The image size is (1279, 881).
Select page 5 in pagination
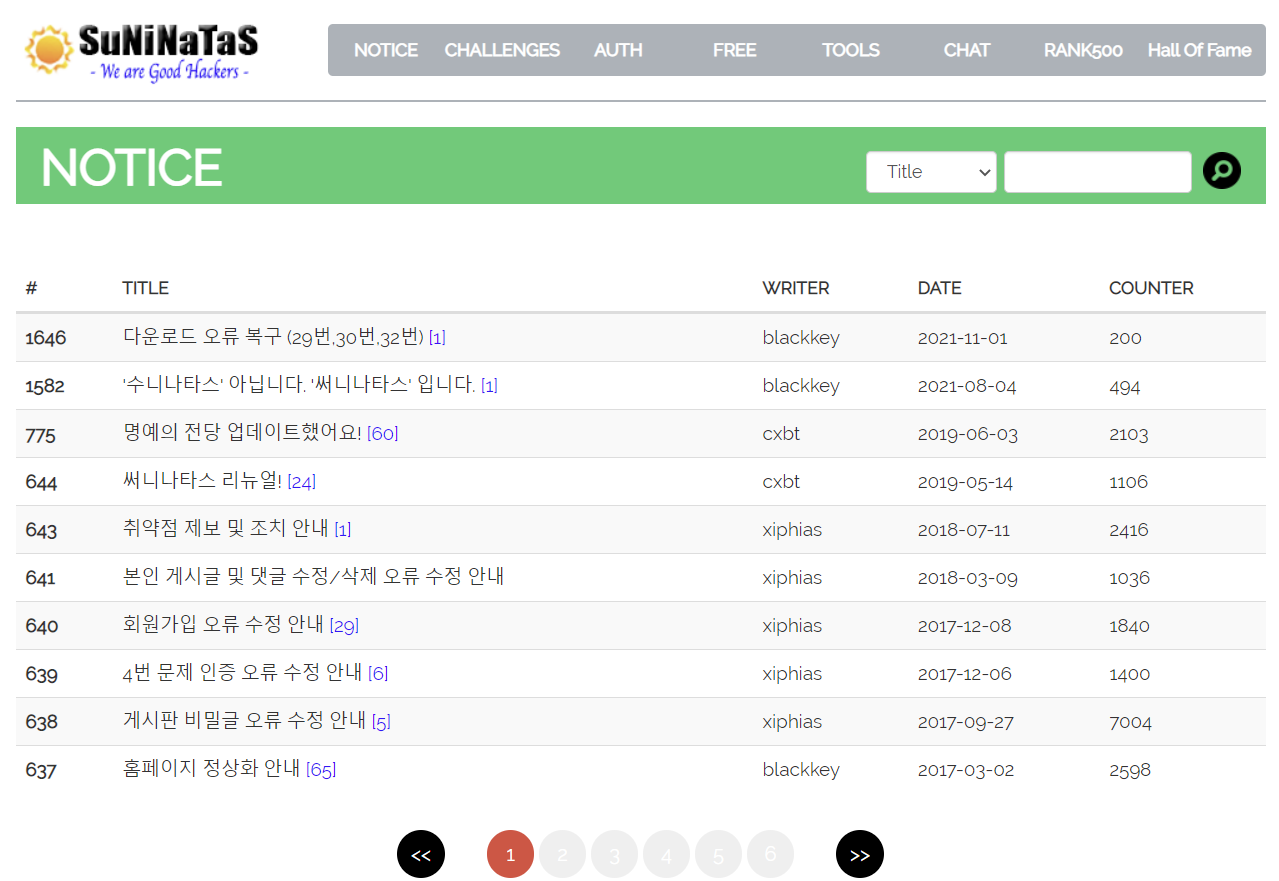point(718,854)
